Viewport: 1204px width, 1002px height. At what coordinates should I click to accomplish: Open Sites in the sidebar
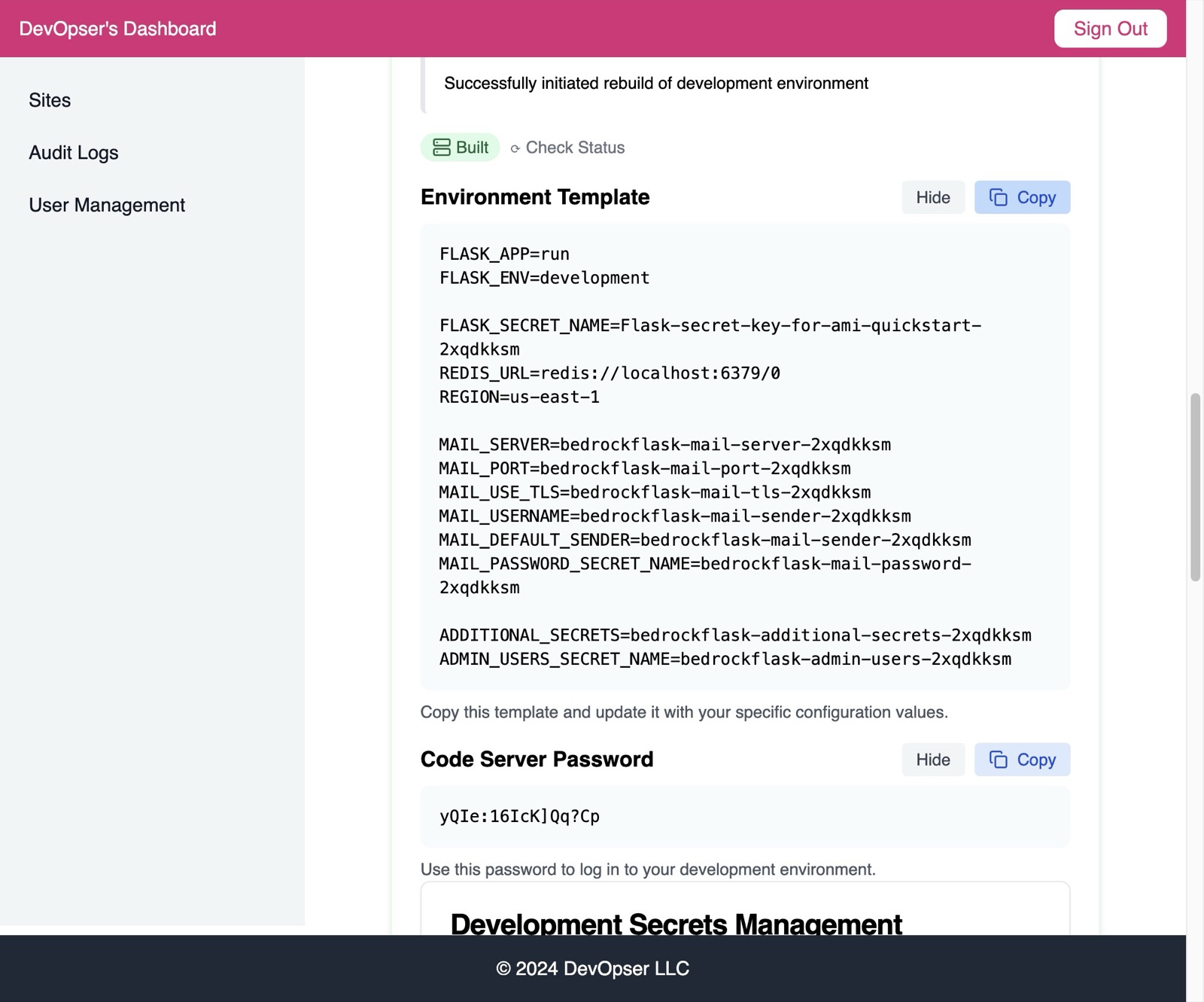[50, 100]
